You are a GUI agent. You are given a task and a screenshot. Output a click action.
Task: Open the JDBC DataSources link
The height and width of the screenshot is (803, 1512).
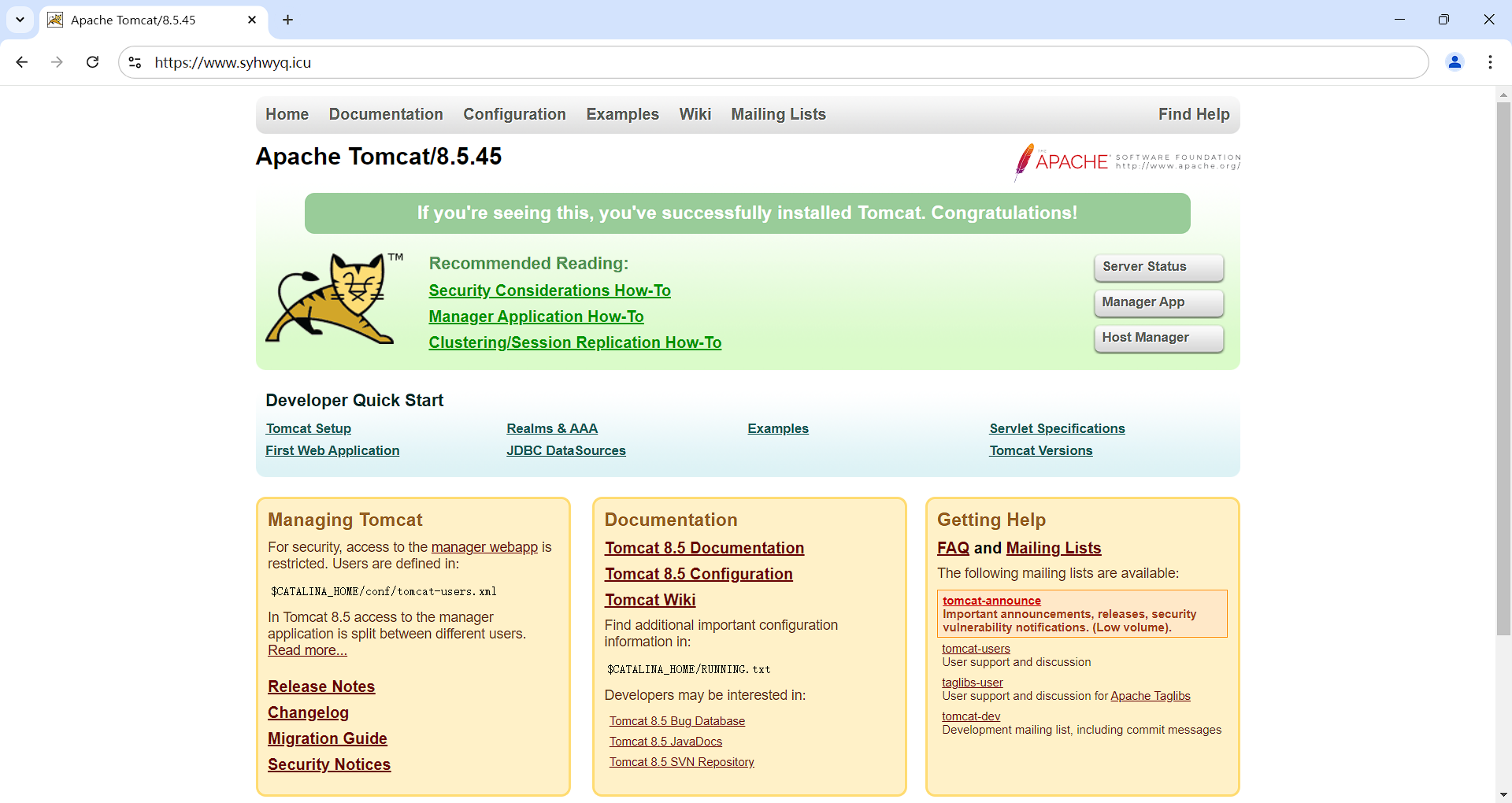click(x=566, y=450)
